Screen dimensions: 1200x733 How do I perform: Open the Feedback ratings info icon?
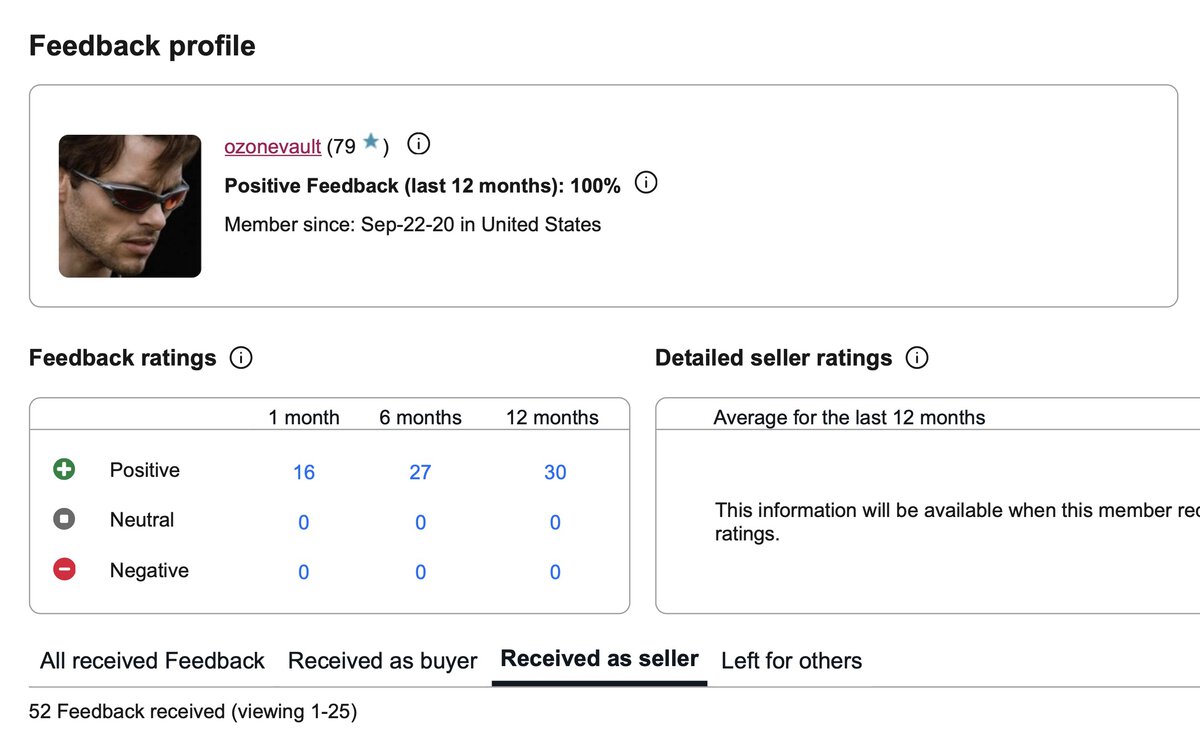coord(240,358)
